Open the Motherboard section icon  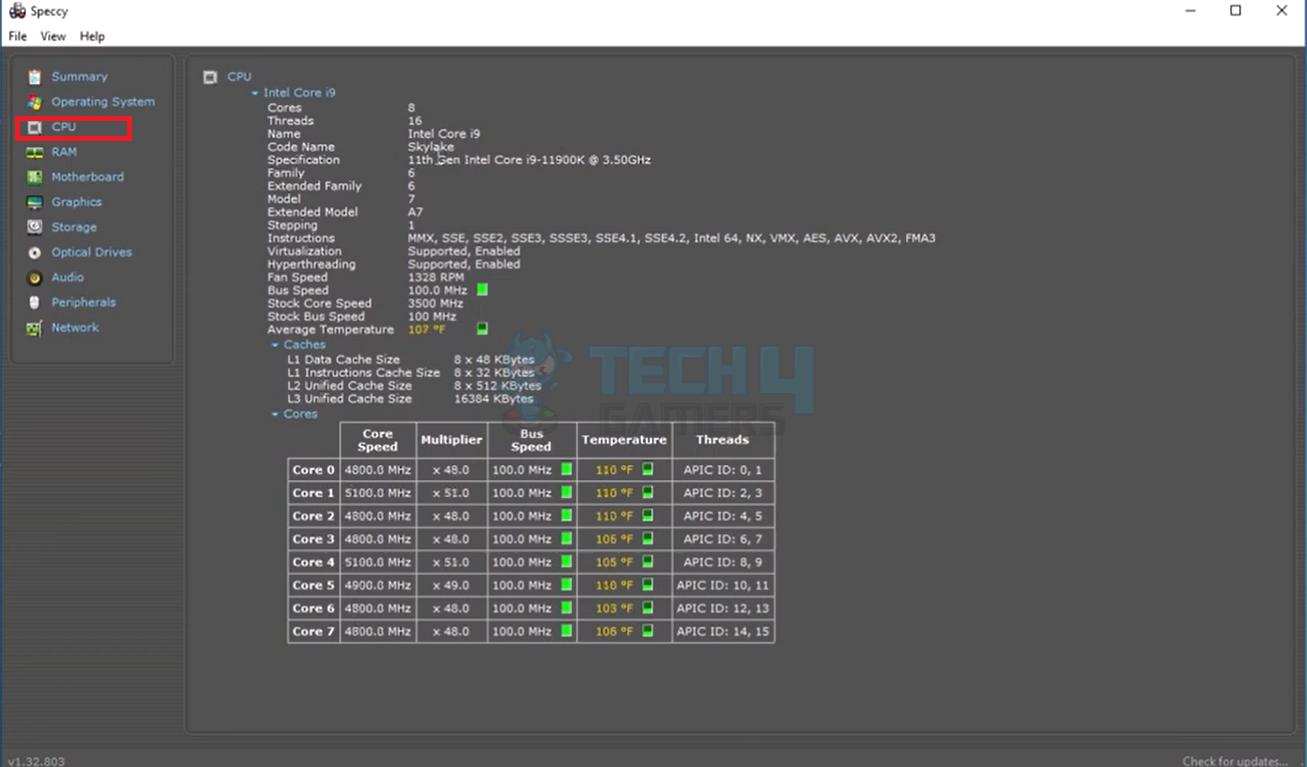[35, 177]
